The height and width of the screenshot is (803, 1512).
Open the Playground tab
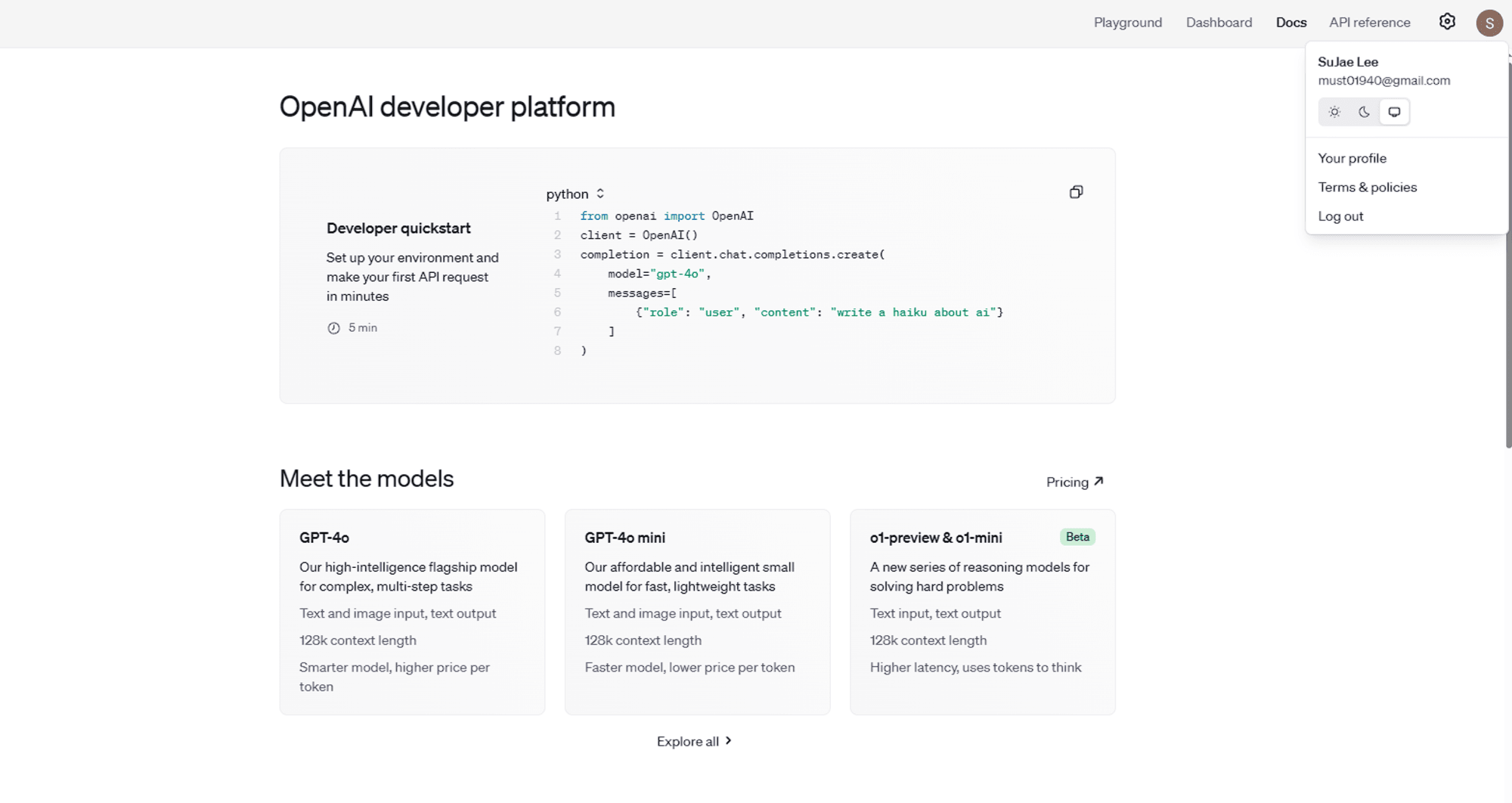pyautogui.click(x=1128, y=23)
